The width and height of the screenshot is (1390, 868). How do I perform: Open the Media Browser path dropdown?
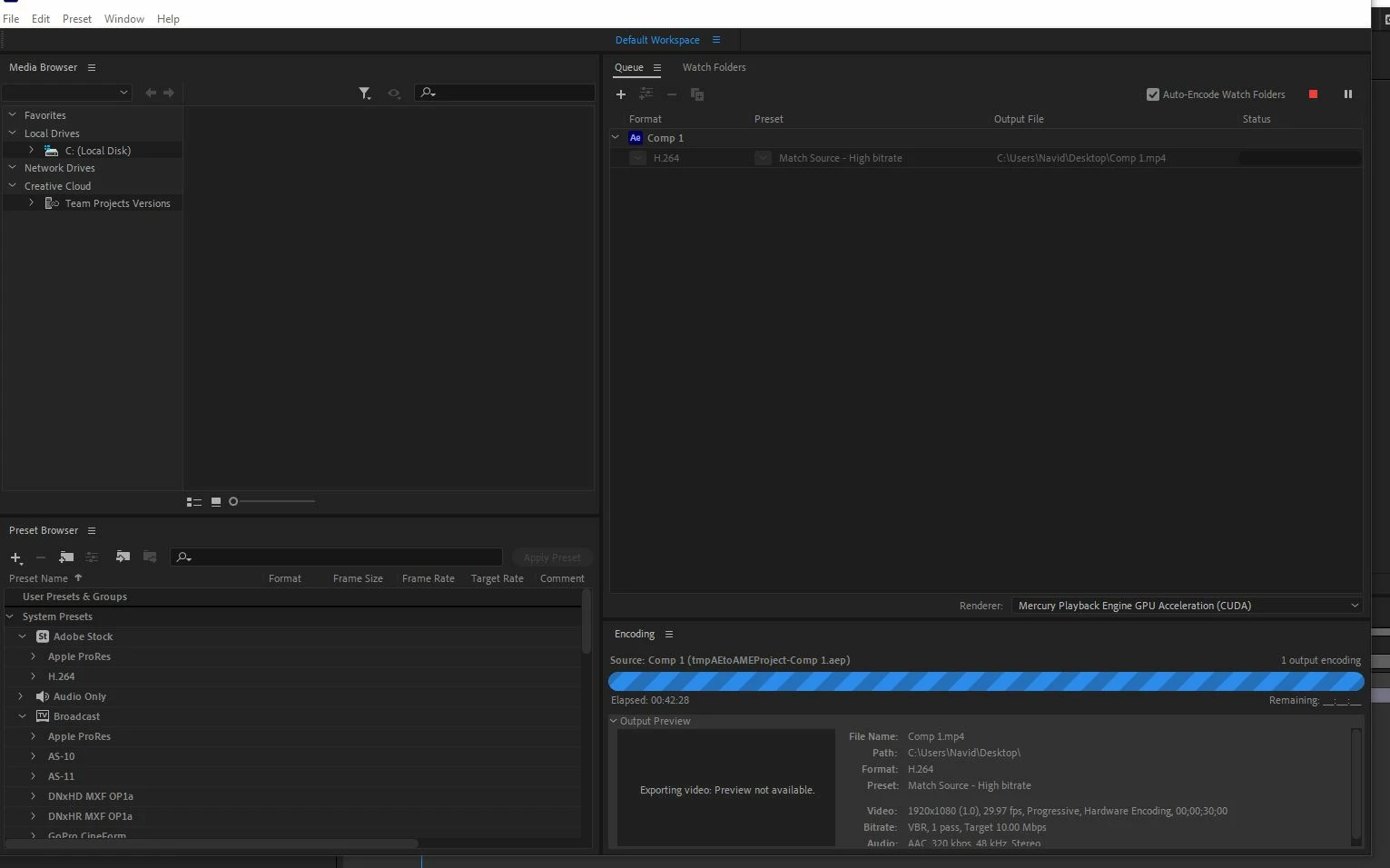pos(67,93)
